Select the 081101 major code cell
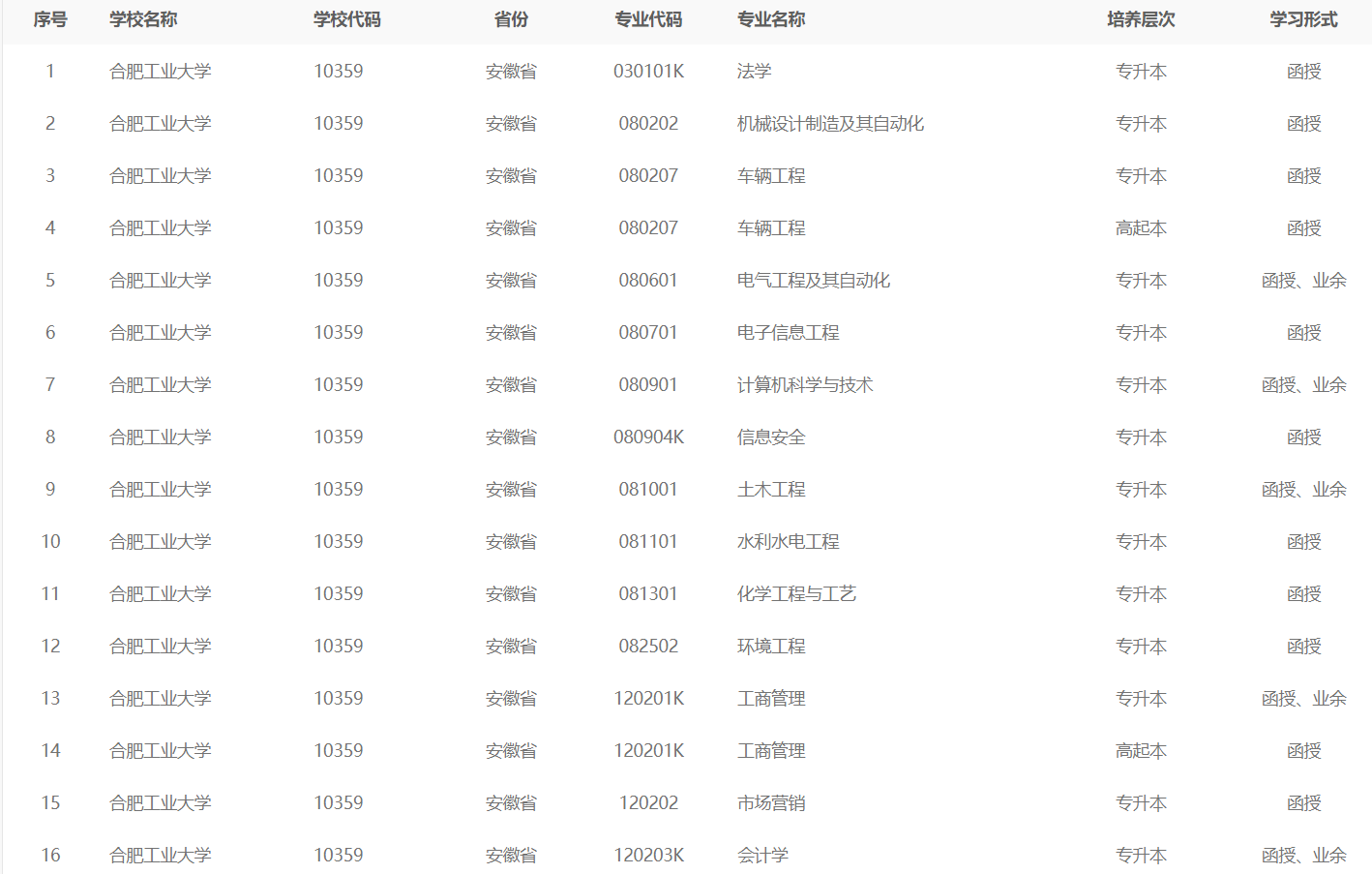This screenshot has height=874, width=1372. point(648,542)
